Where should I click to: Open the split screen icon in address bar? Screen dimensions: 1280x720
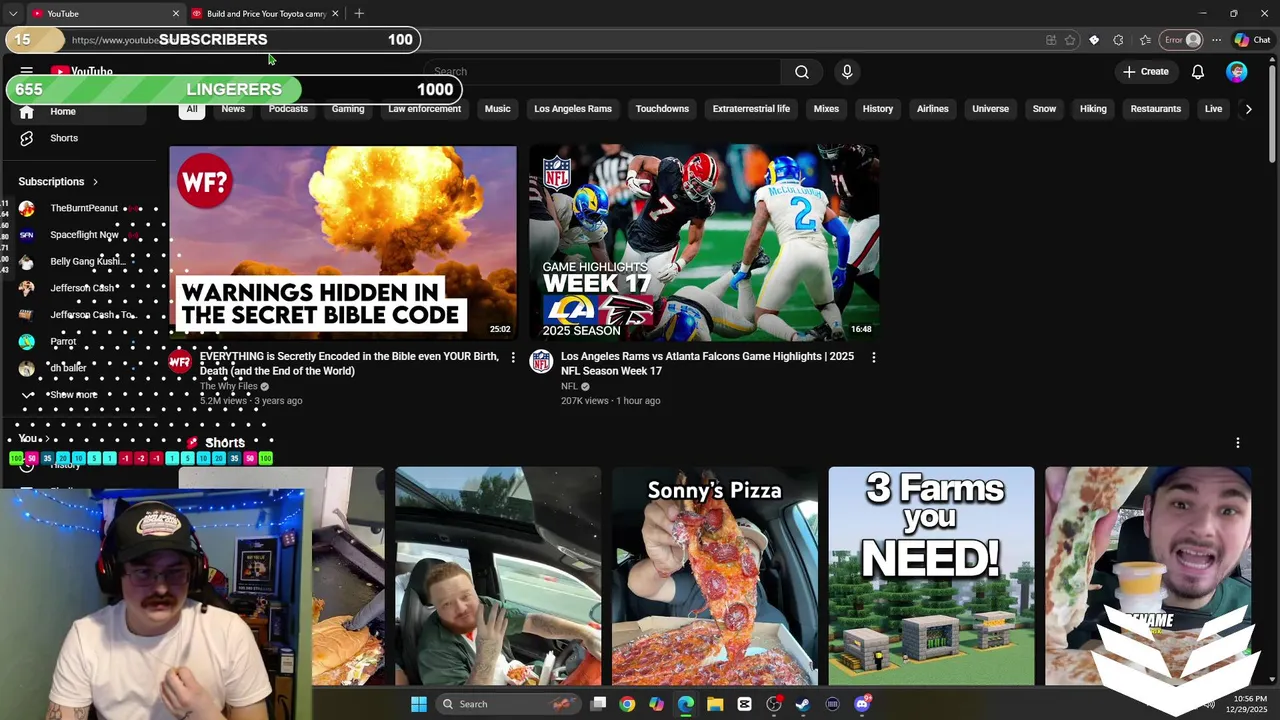click(1051, 40)
